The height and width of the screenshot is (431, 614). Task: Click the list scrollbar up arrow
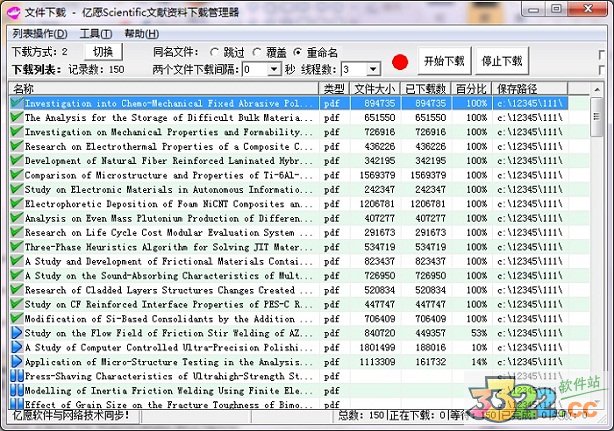[597, 90]
